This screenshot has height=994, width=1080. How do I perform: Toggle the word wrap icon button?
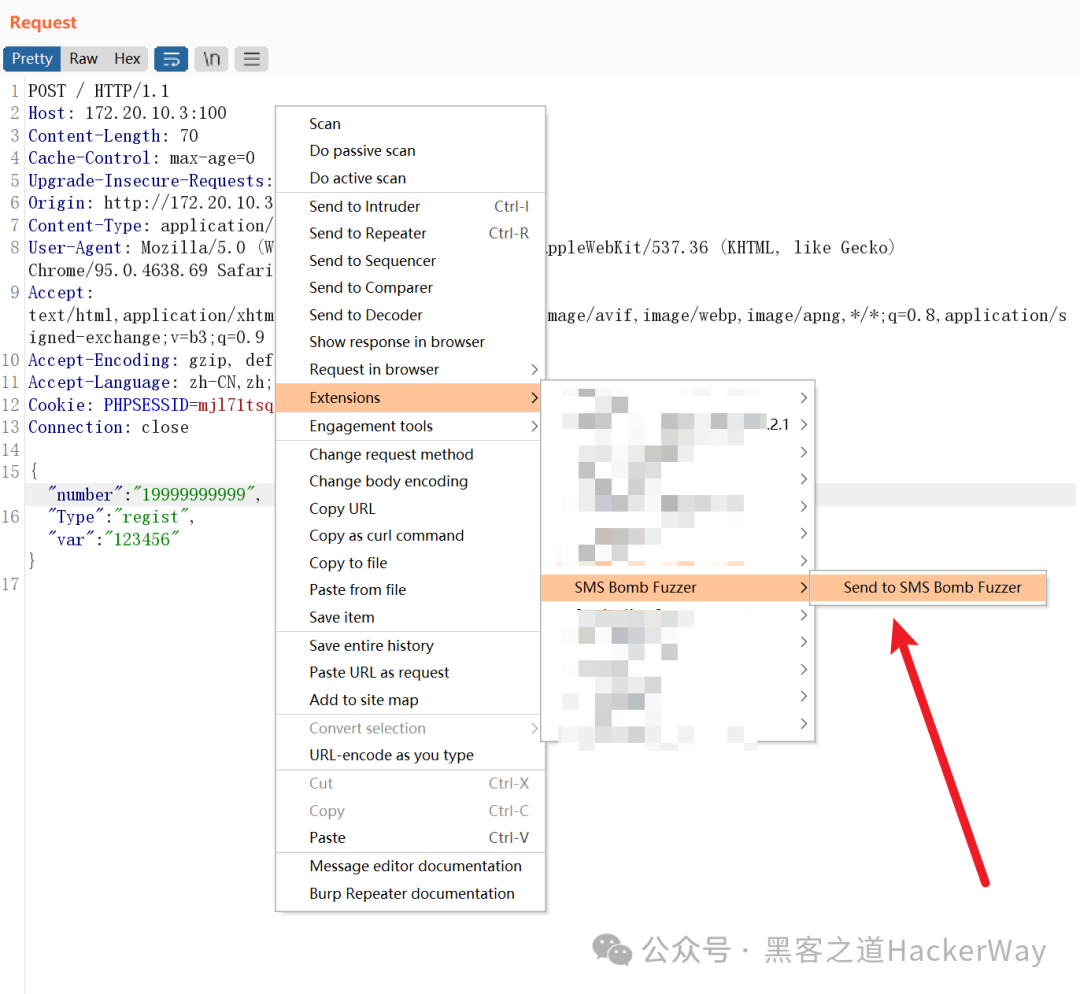click(171, 59)
